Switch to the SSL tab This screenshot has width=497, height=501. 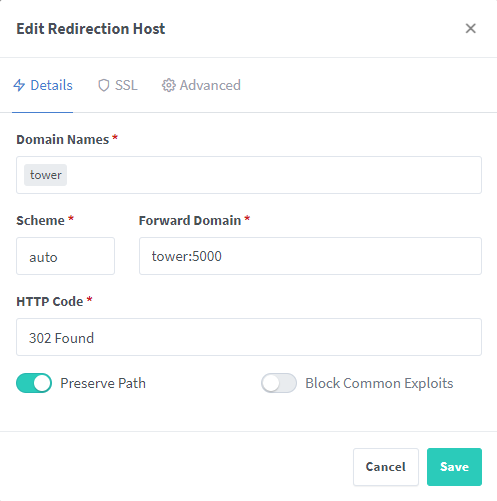pos(117,85)
